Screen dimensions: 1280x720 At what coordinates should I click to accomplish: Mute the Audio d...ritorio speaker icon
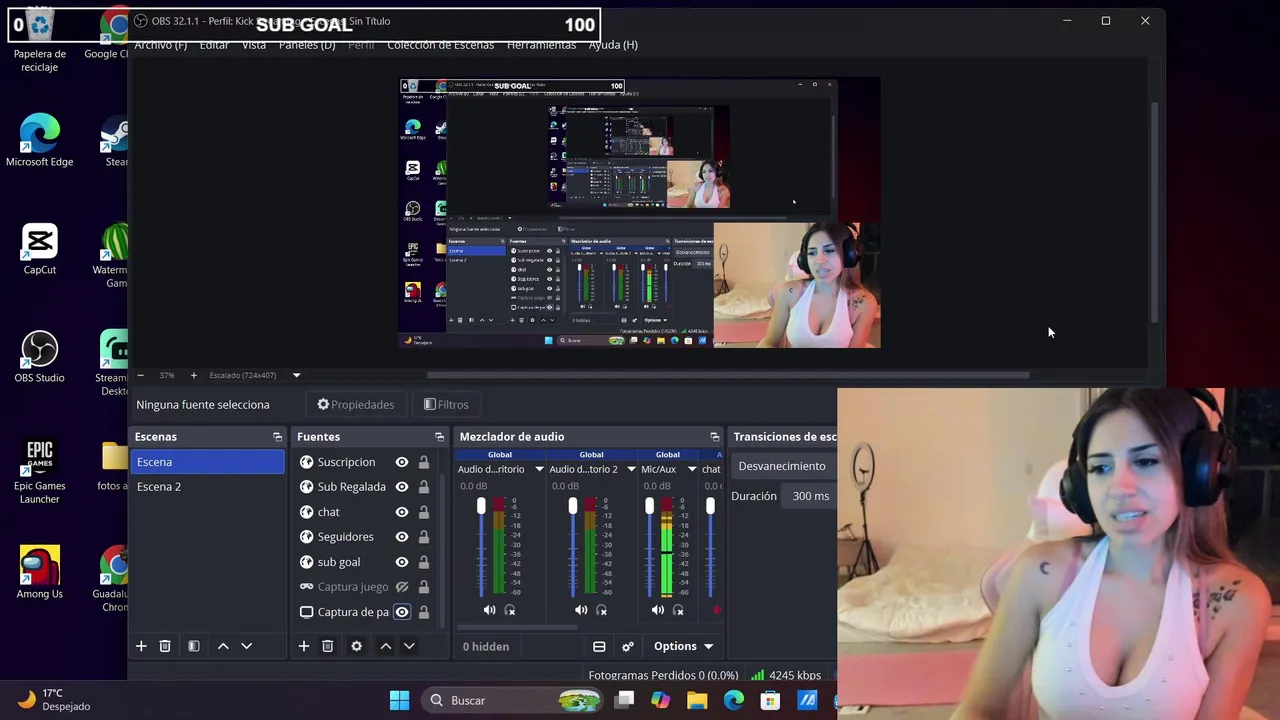[489, 610]
